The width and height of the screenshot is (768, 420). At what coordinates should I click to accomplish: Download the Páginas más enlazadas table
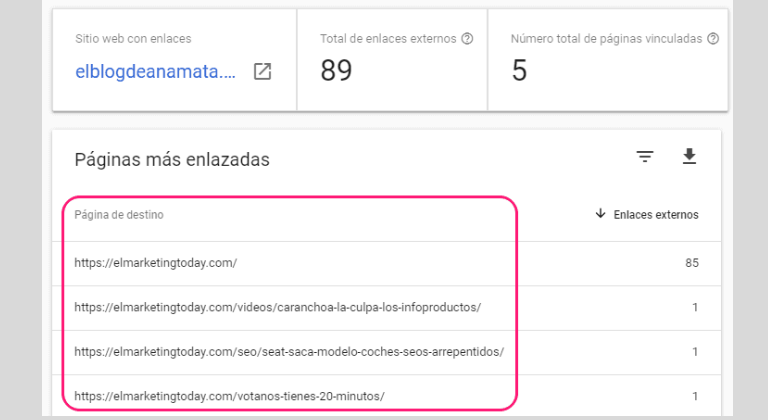point(689,157)
